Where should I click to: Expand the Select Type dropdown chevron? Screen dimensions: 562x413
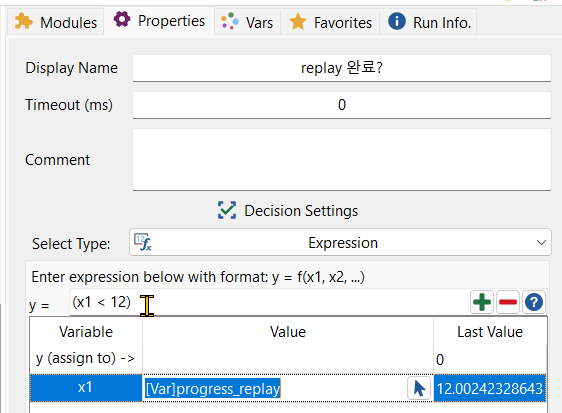point(541,243)
